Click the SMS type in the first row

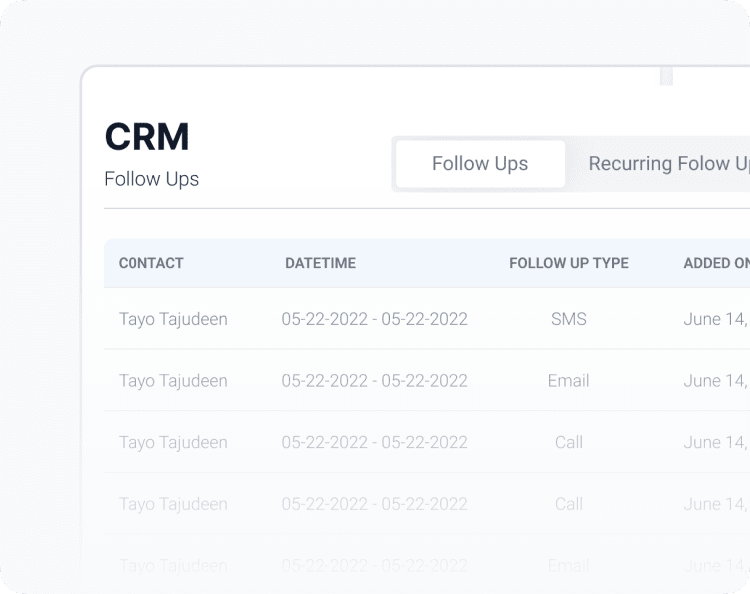pyautogui.click(x=569, y=319)
